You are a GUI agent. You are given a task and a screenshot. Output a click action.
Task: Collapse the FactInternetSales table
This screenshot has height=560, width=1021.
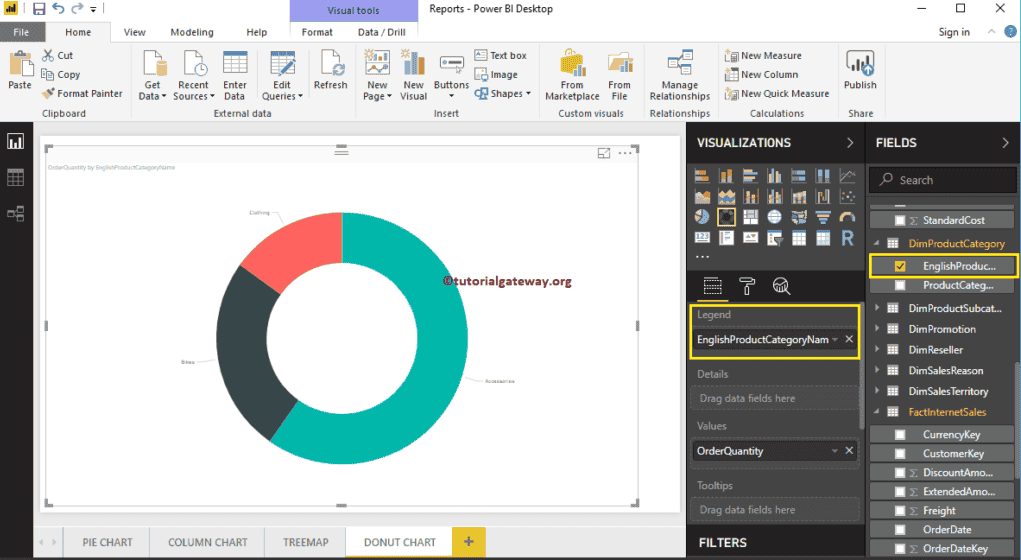pyautogui.click(x=877, y=412)
